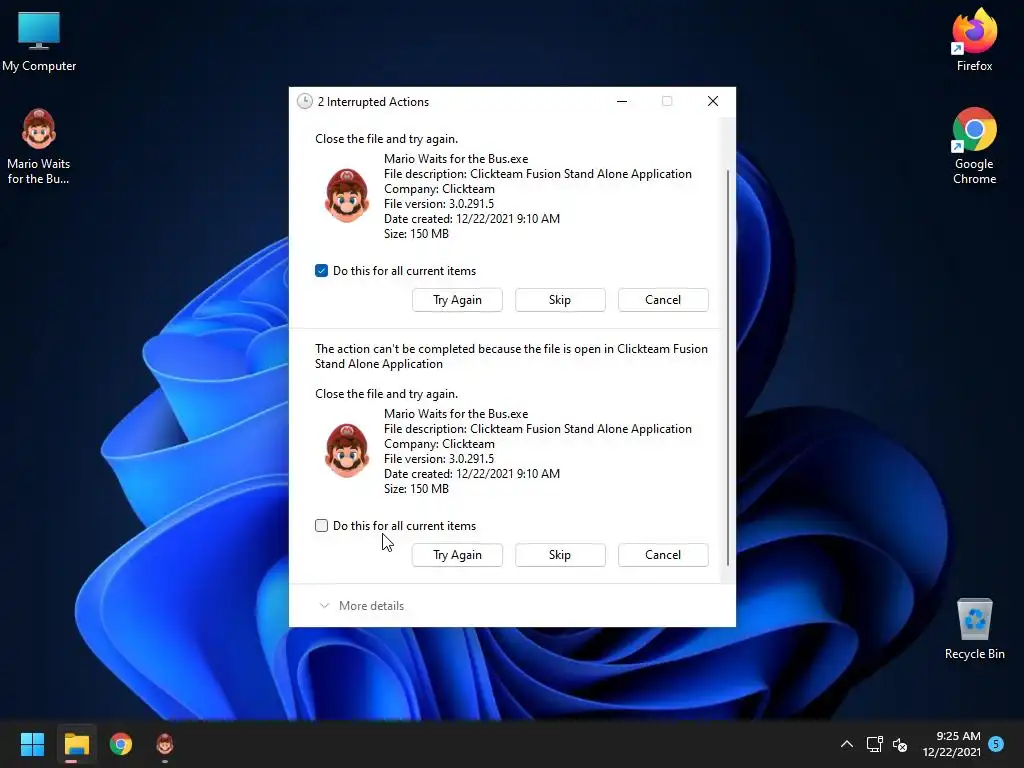Open Mario Waits for the Bus desktop shortcut

tap(39, 146)
